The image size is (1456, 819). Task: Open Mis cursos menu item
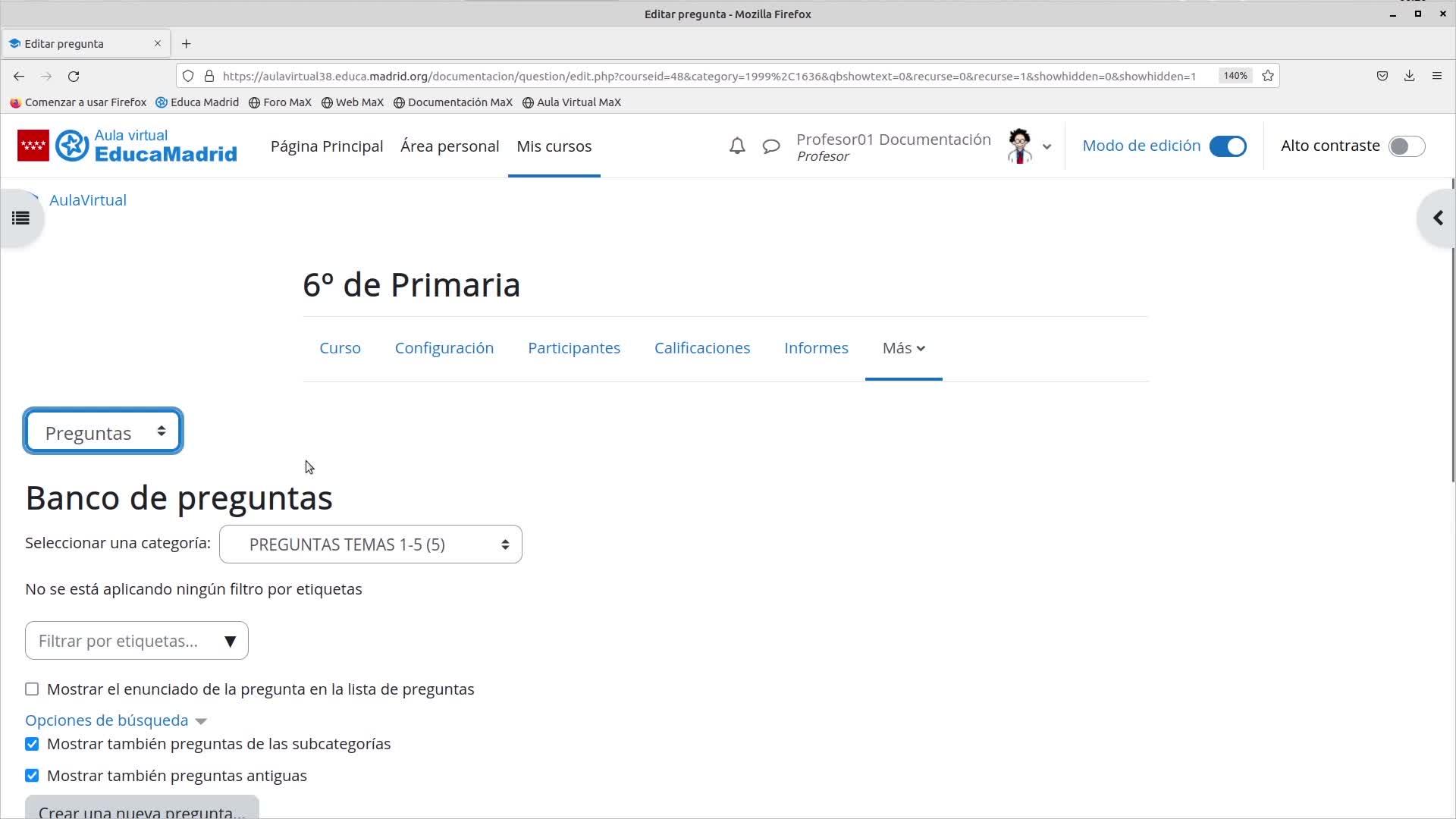(554, 146)
